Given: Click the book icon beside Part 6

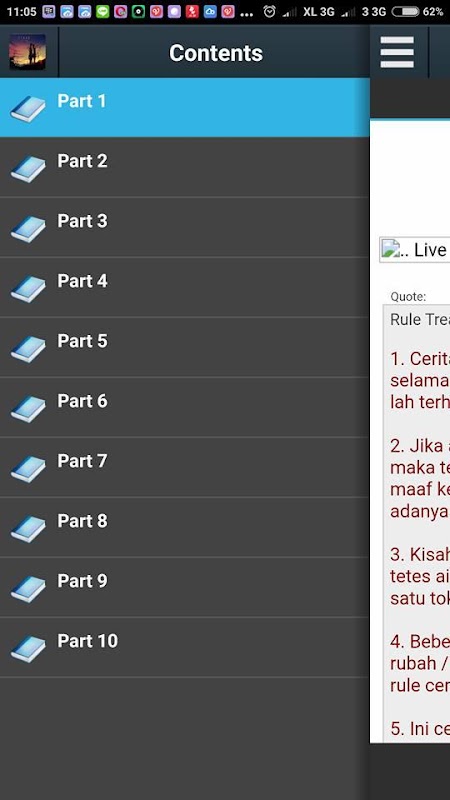Looking at the screenshot, I should pyautogui.click(x=28, y=408).
